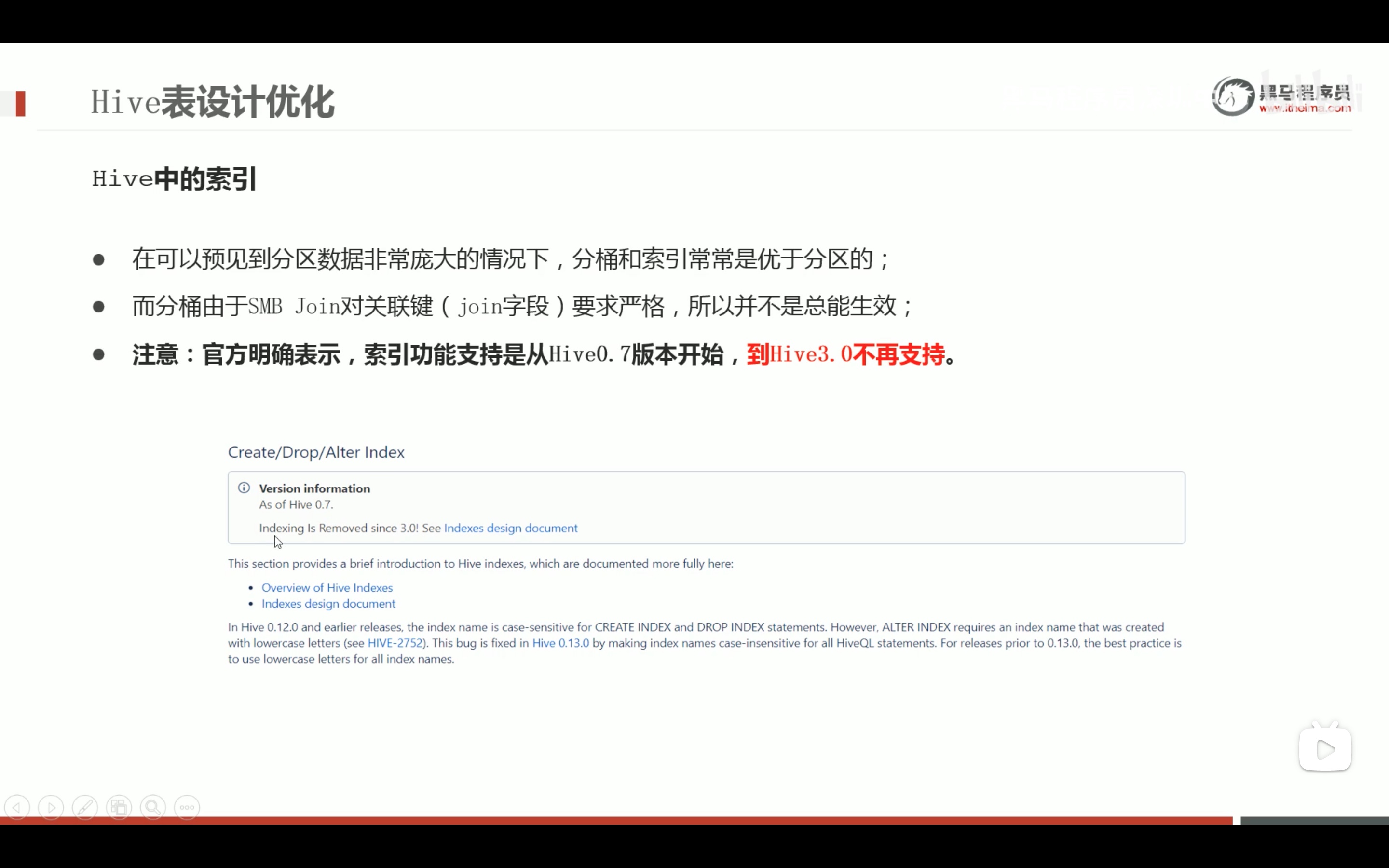The height and width of the screenshot is (868, 1389).
Task: Select the bullet mentioning SMB Join
Action: point(522,307)
